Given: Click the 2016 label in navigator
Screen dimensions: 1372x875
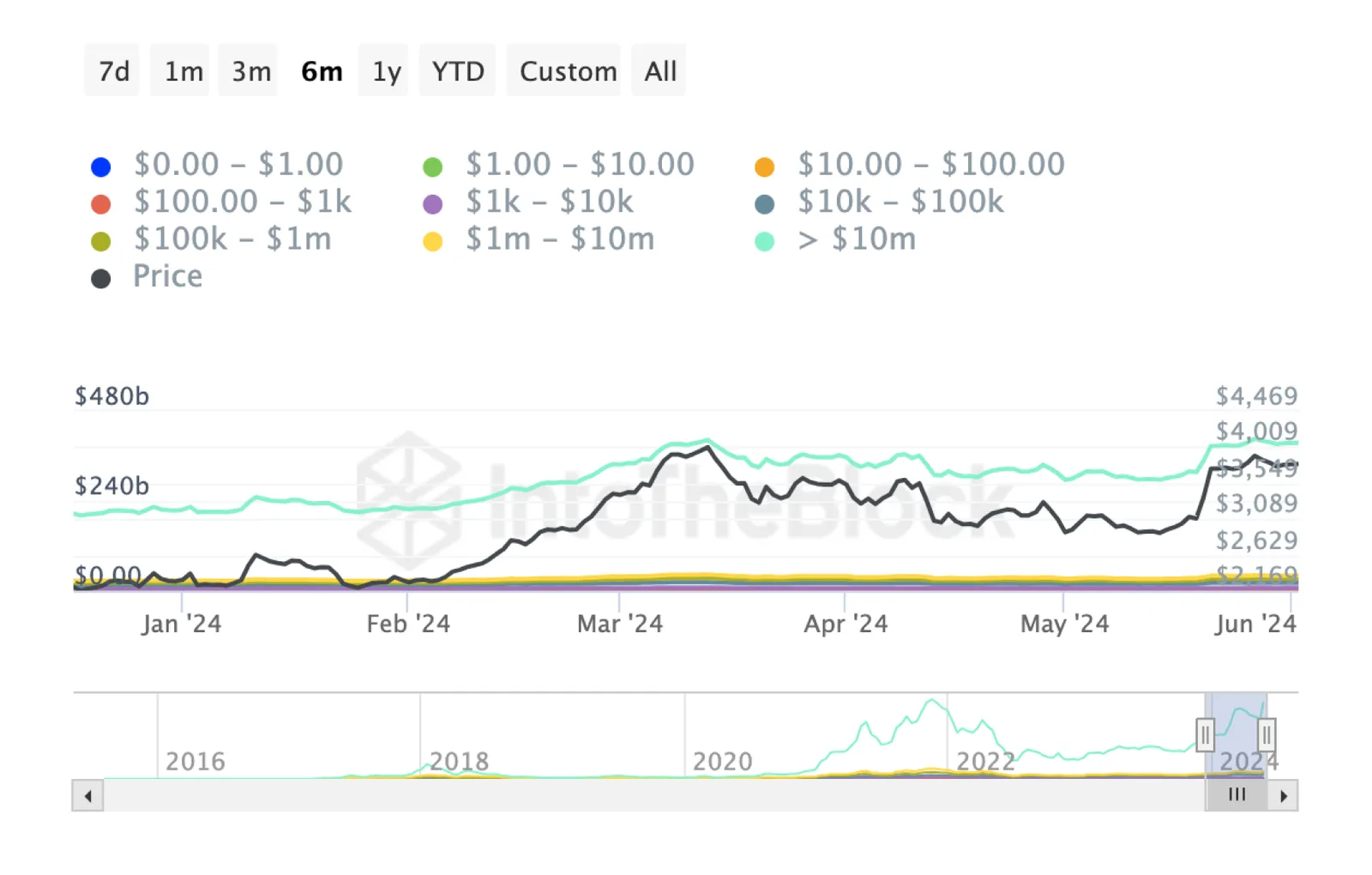Looking at the screenshot, I should click(195, 762).
